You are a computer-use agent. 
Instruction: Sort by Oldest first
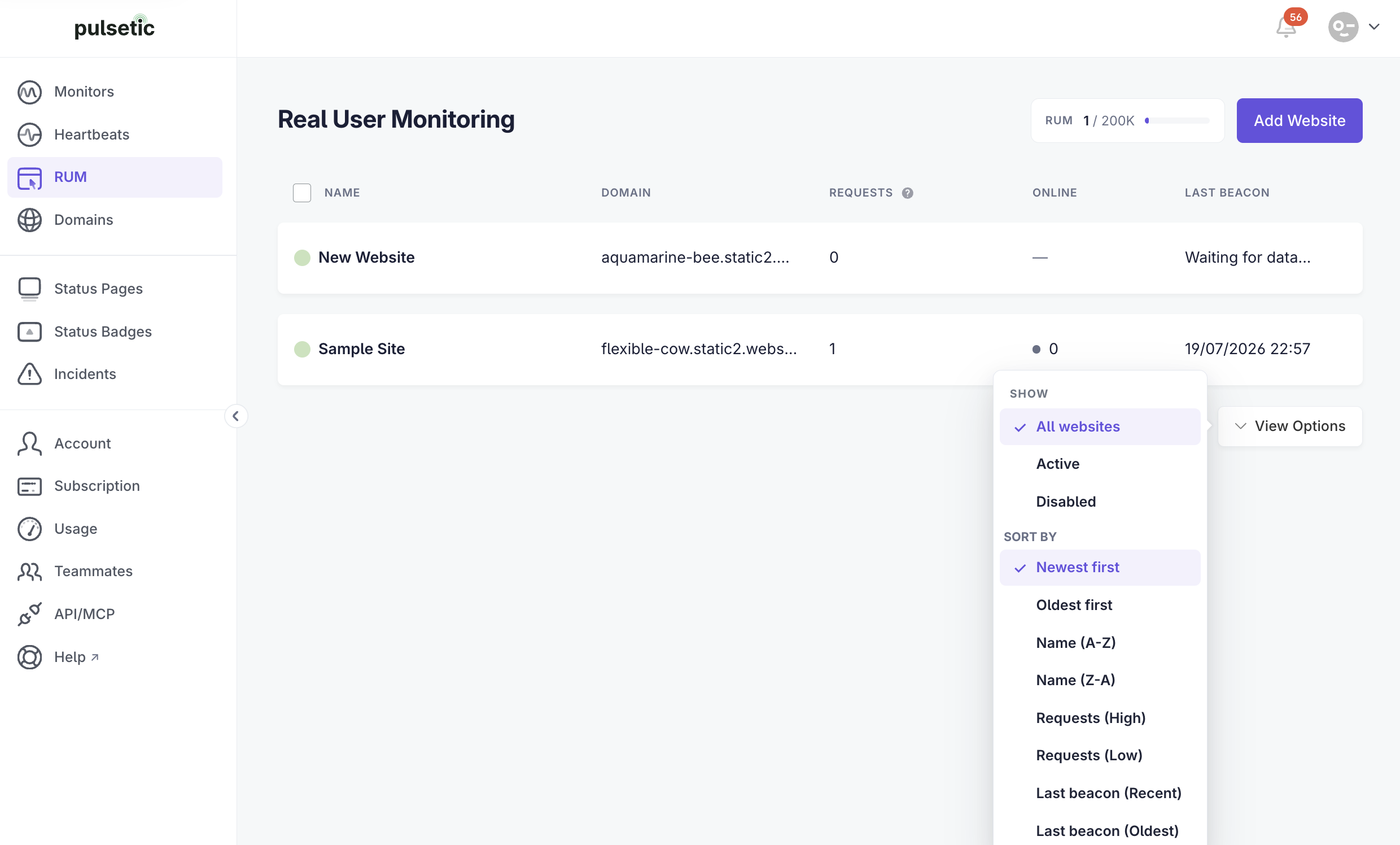click(1100, 605)
